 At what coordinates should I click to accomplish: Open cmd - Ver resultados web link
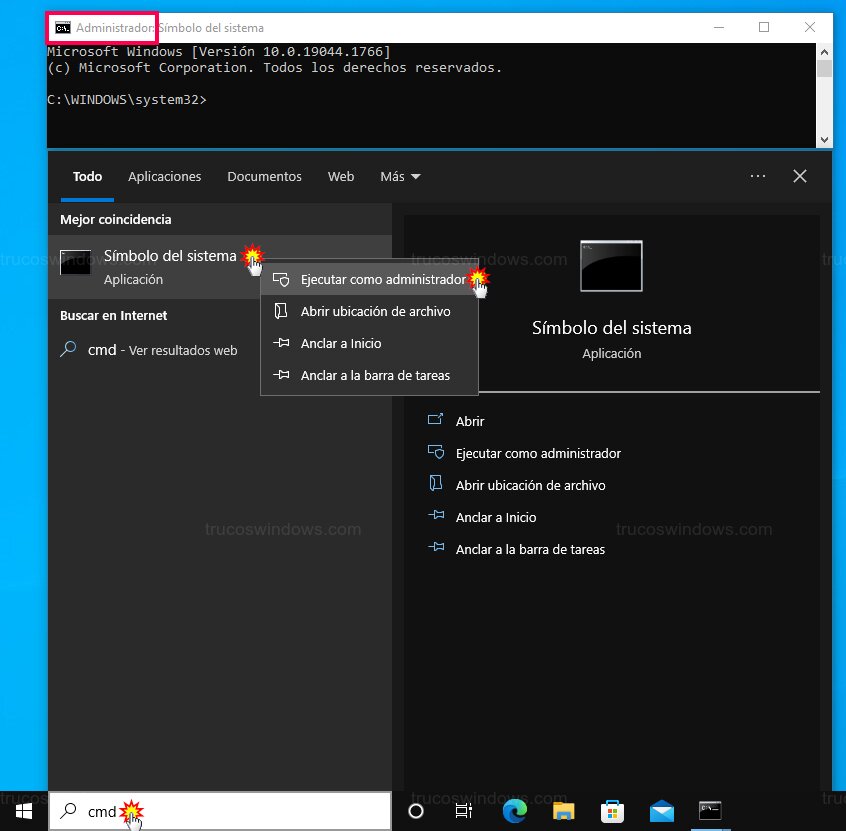point(152,350)
